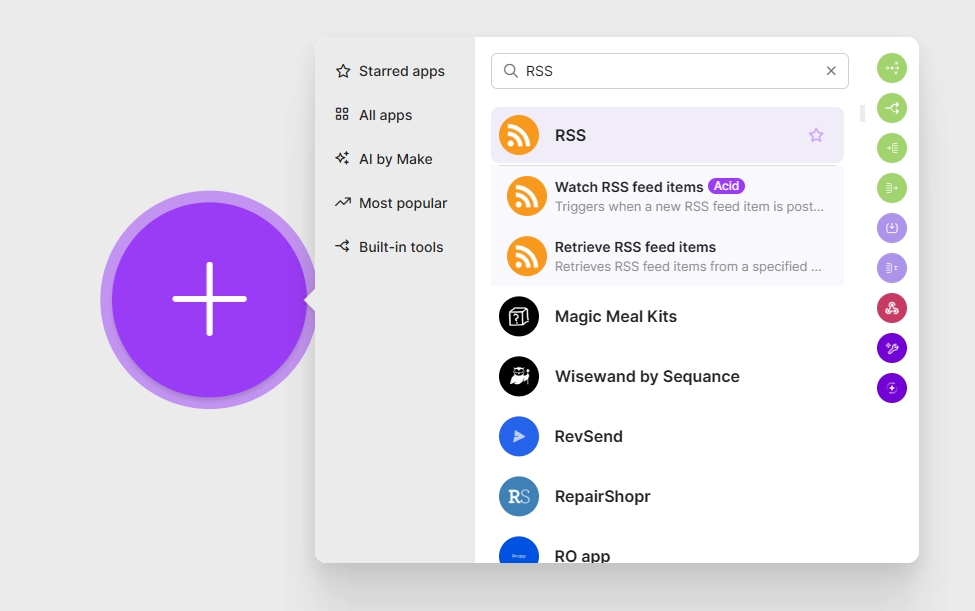Open the Magic Meal Kits app
The image size is (975, 611).
(x=667, y=316)
